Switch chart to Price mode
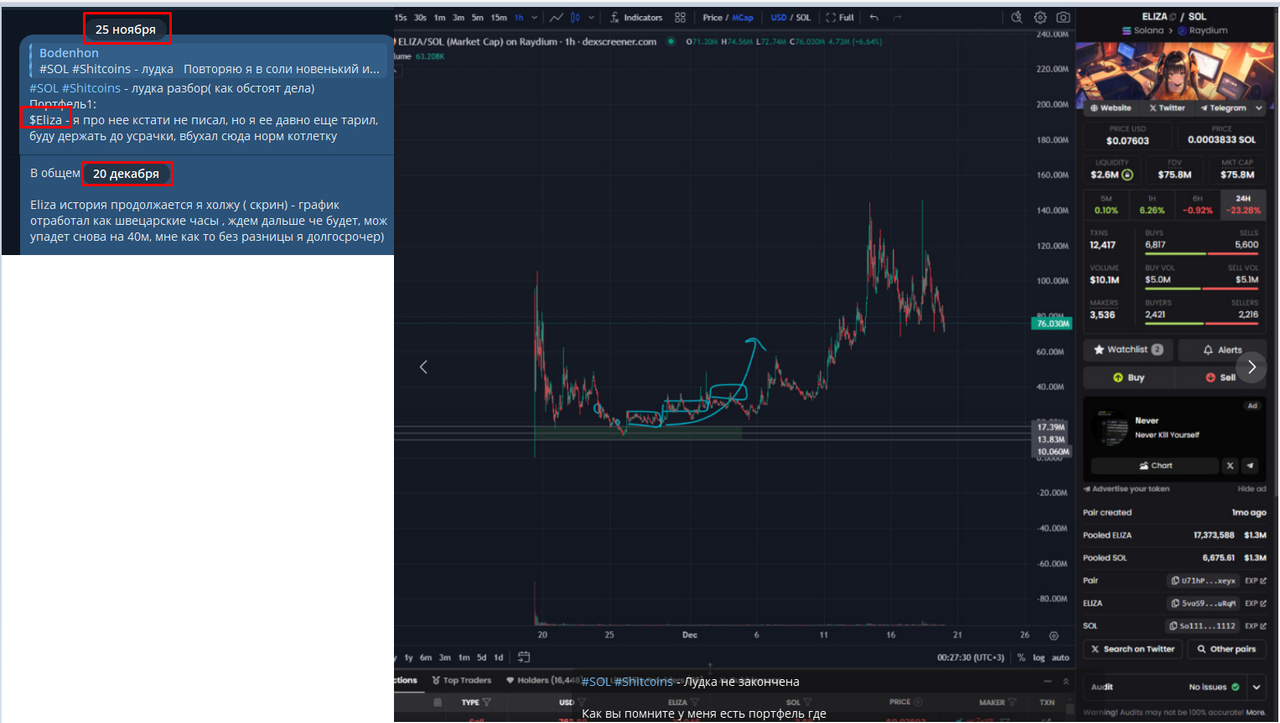 point(712,17)
